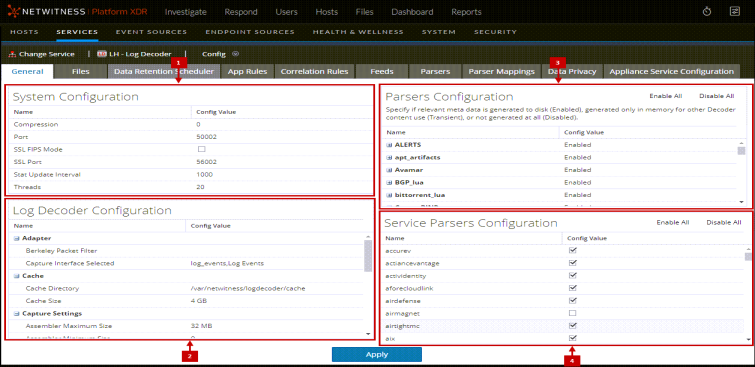Collapse the Capture Settings section

17,314
